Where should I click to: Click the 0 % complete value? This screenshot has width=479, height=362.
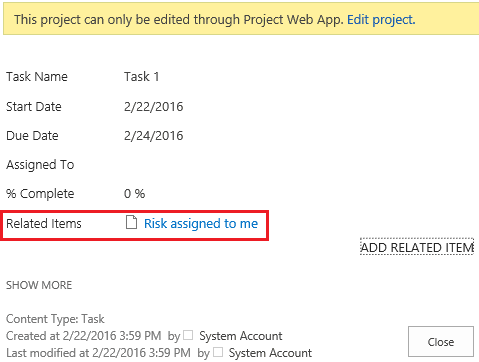[135, 194]
